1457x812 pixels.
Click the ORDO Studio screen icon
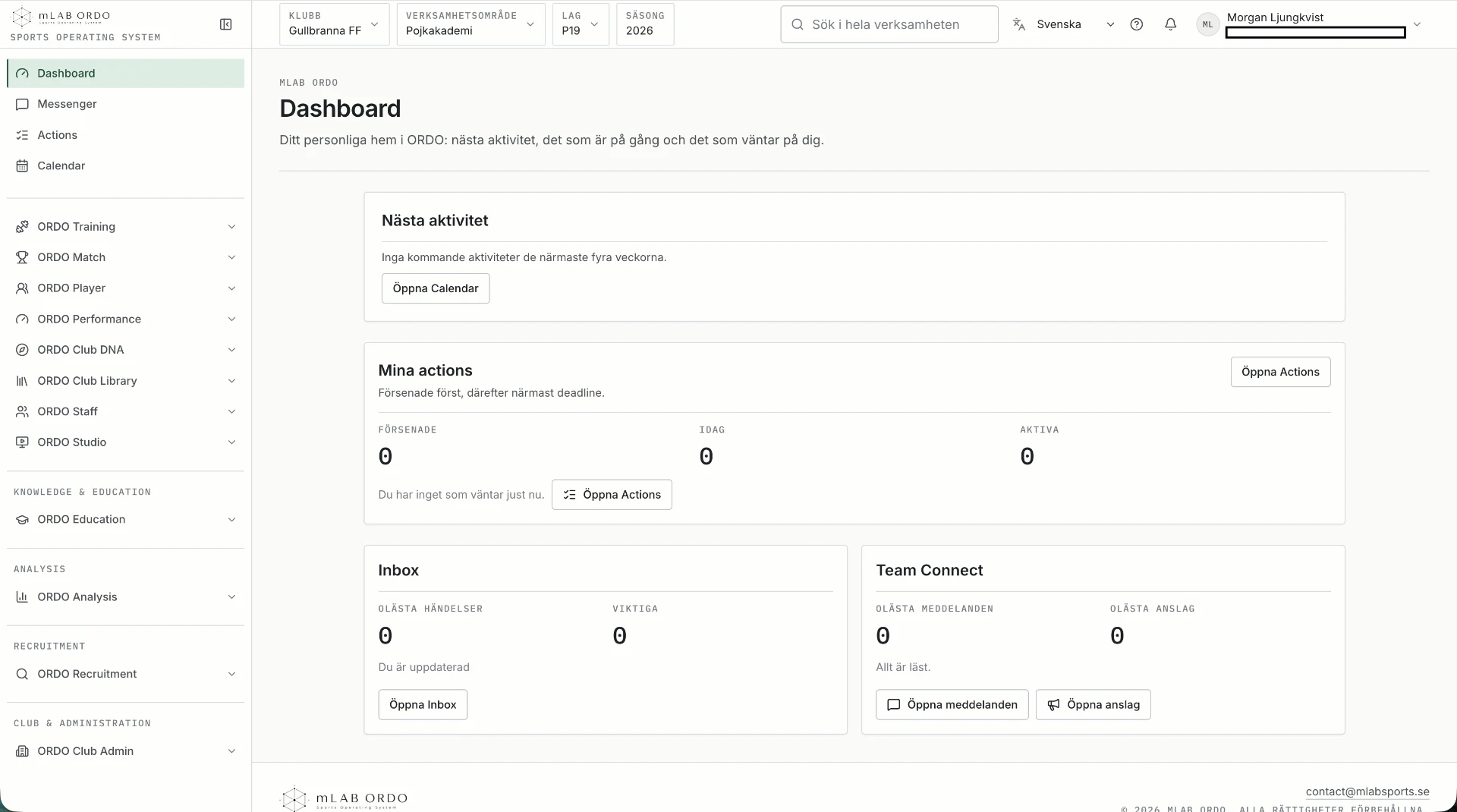(x=22, y=442)
